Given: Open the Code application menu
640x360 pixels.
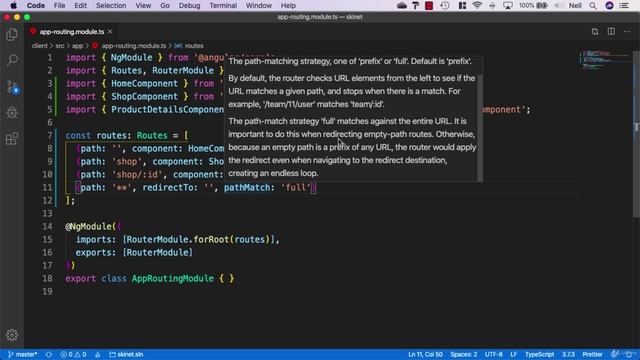Looking at the screenshot, I should pos(36,5).
